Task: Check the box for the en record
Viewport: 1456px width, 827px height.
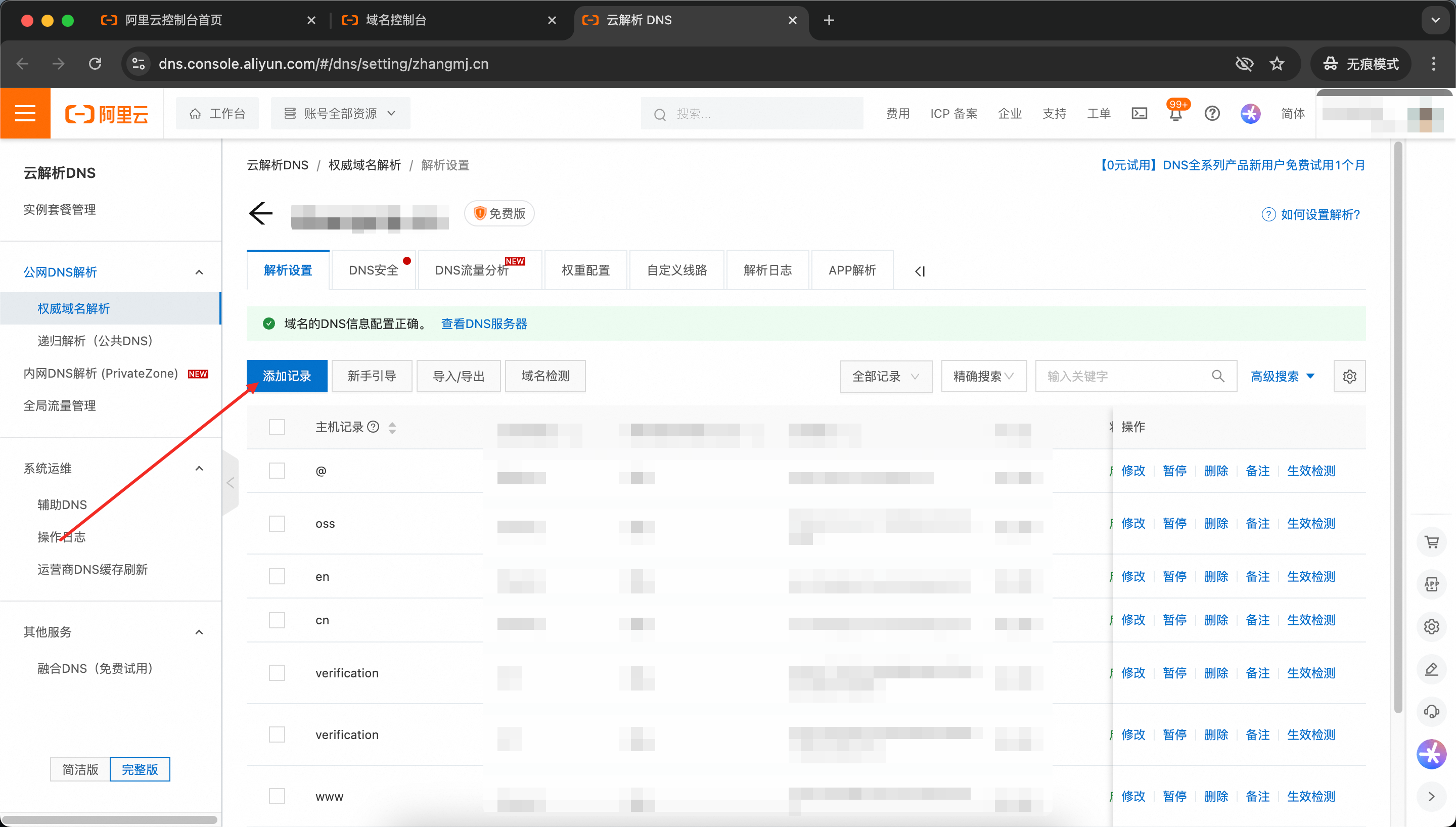Action: pos(277,576)
